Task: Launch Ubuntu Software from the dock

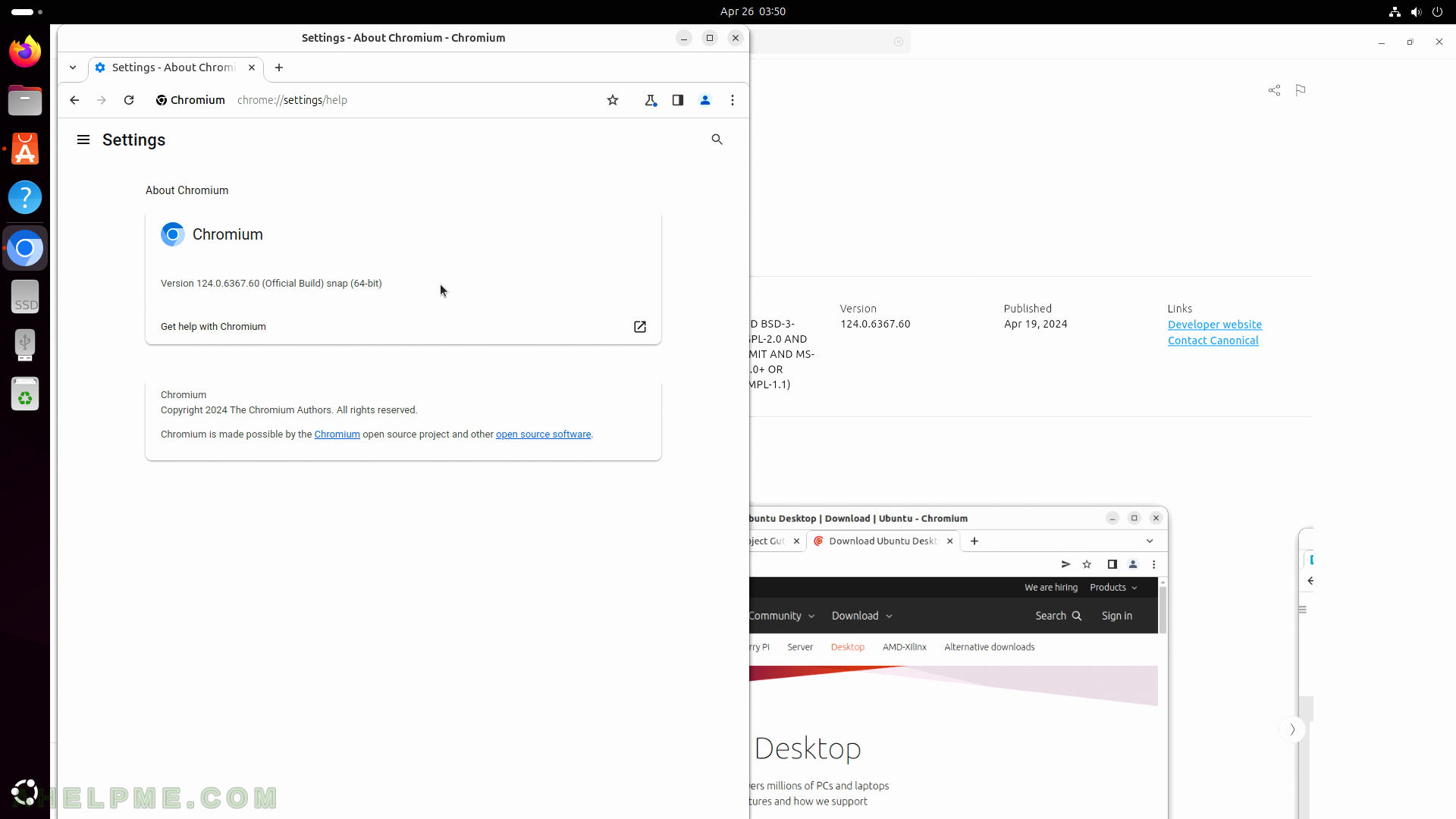Action: 25,149
